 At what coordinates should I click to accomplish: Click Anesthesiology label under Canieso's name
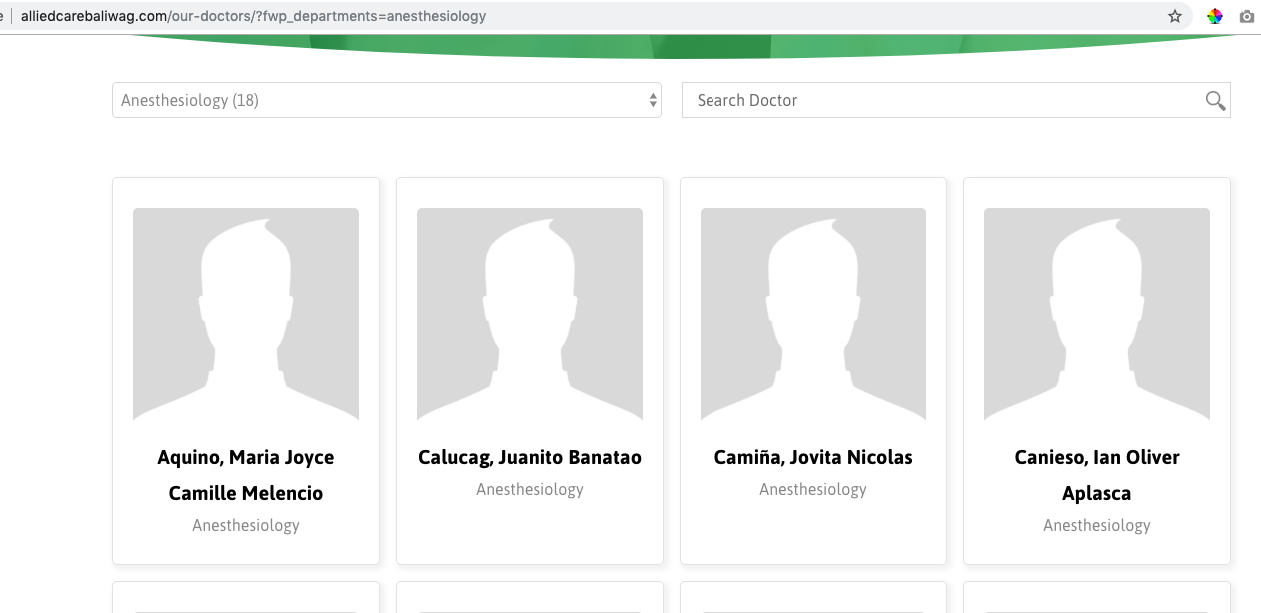(1097, 525)
